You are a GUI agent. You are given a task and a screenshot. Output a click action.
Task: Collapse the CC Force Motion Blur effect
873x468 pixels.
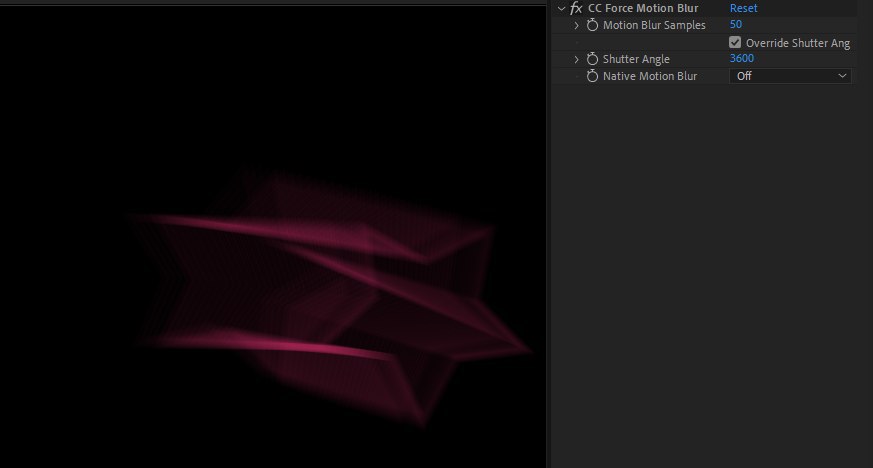coord(561,8)
